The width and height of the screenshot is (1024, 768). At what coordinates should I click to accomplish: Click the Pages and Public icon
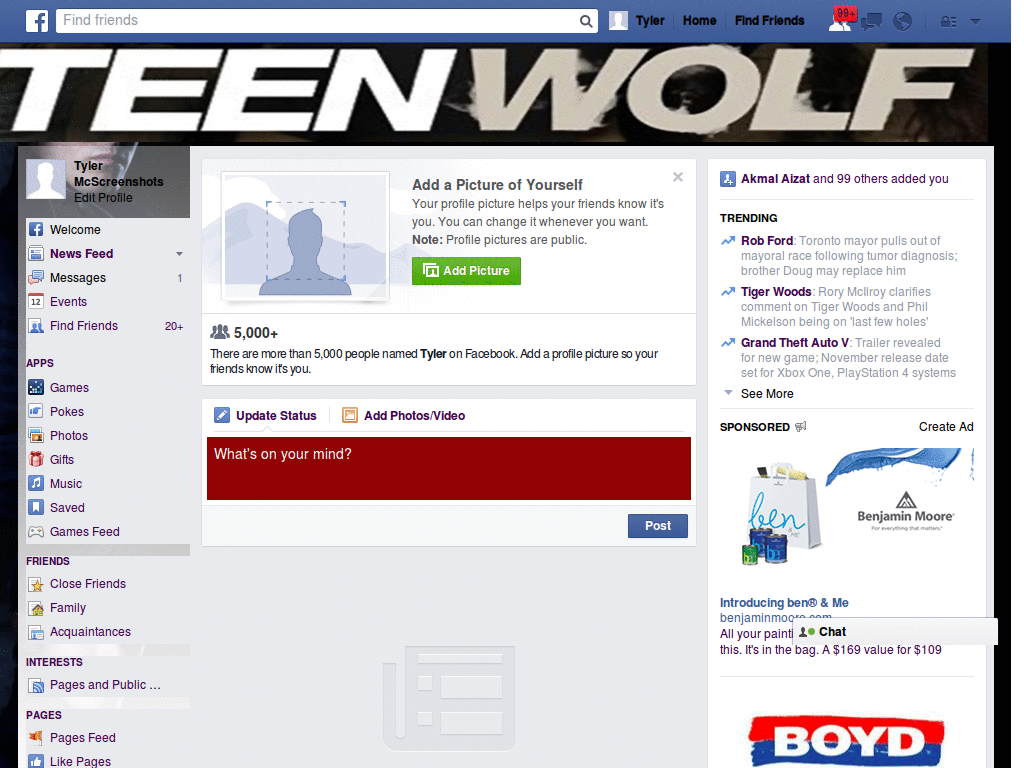(x=36, y=685)
